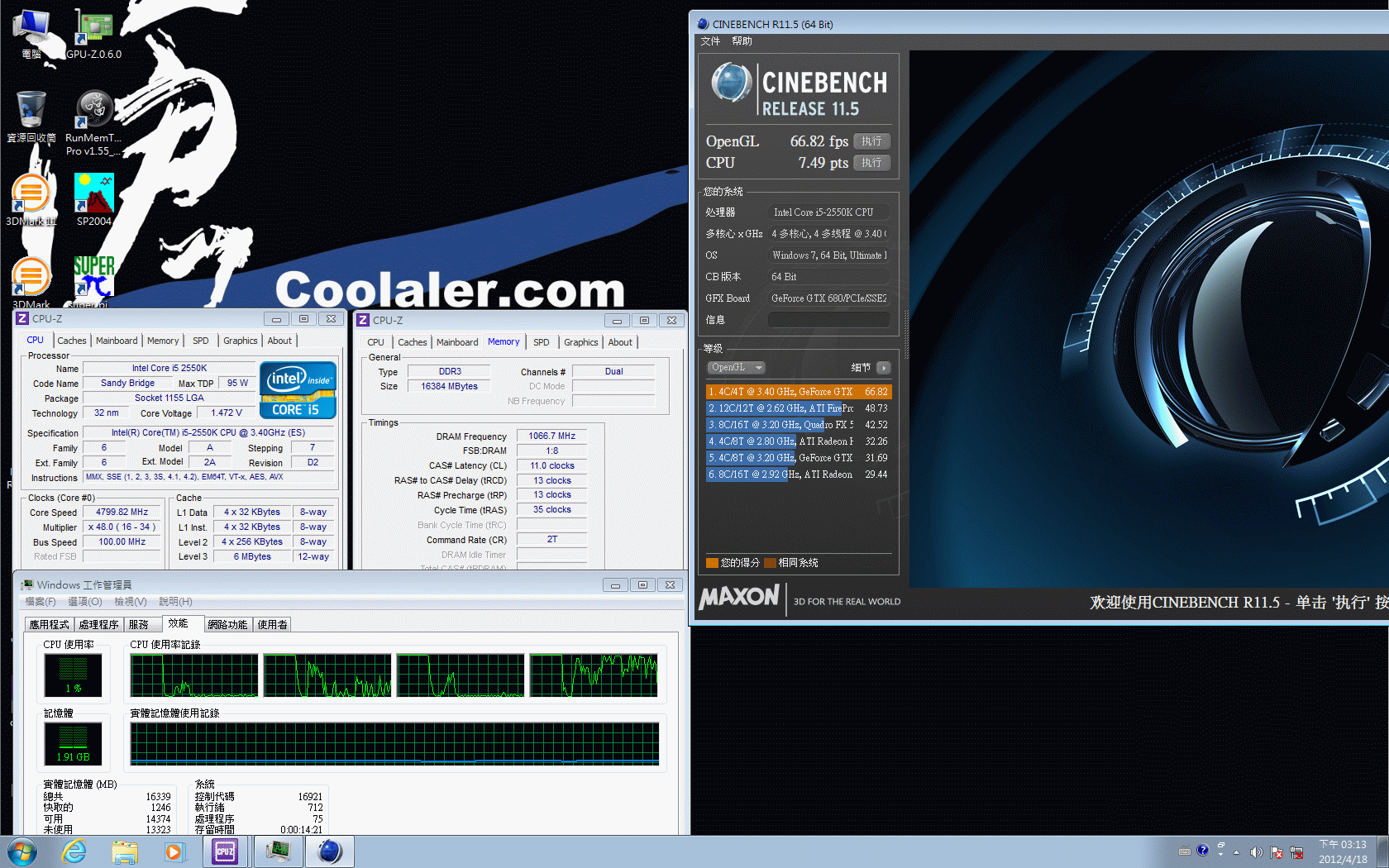The width and height of the screenshot is (1389, 868).
Task: Launch the SP2004 desktop shortcut
Action: coord(93,199)
